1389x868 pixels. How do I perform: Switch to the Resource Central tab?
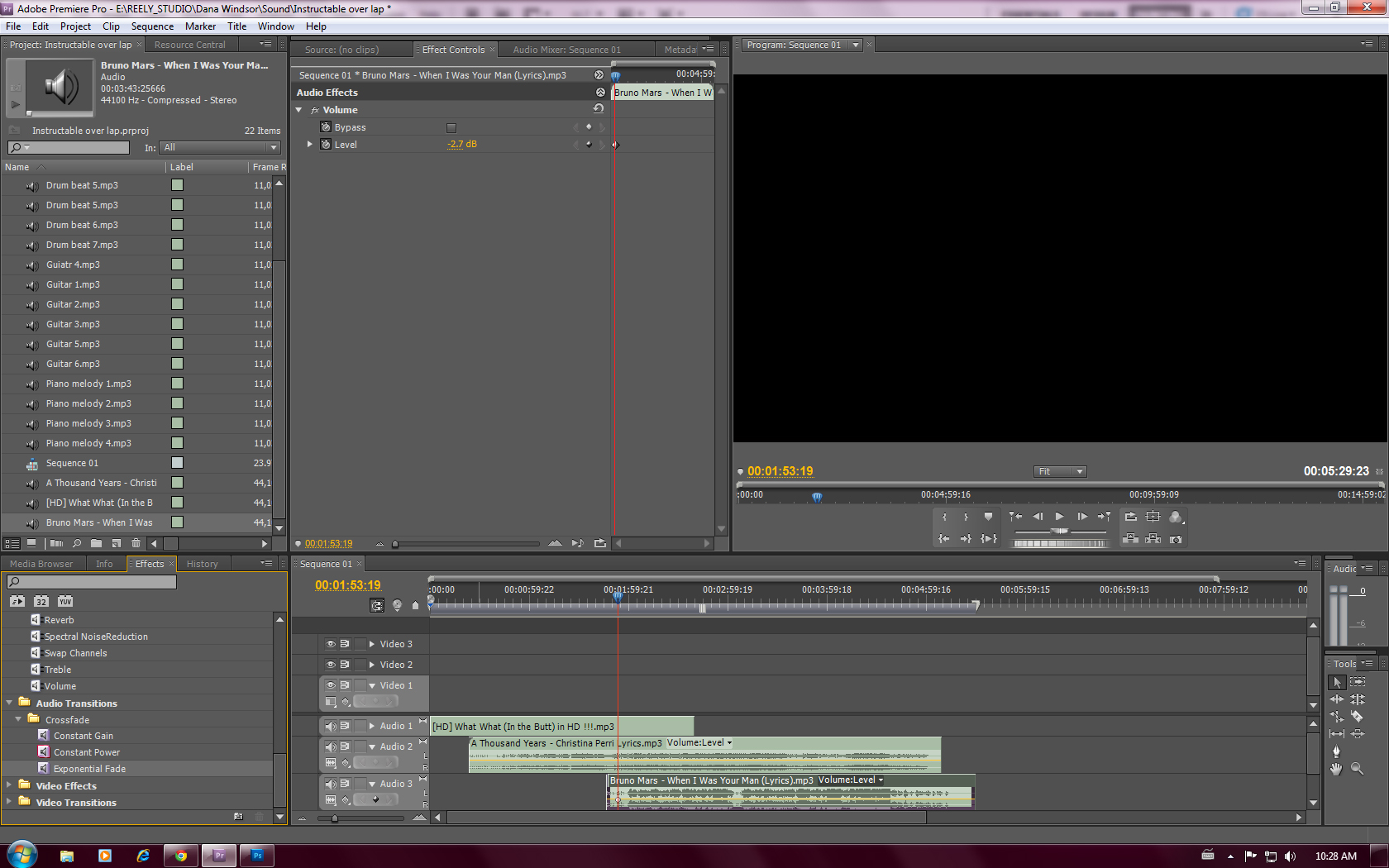click(189, 45)
